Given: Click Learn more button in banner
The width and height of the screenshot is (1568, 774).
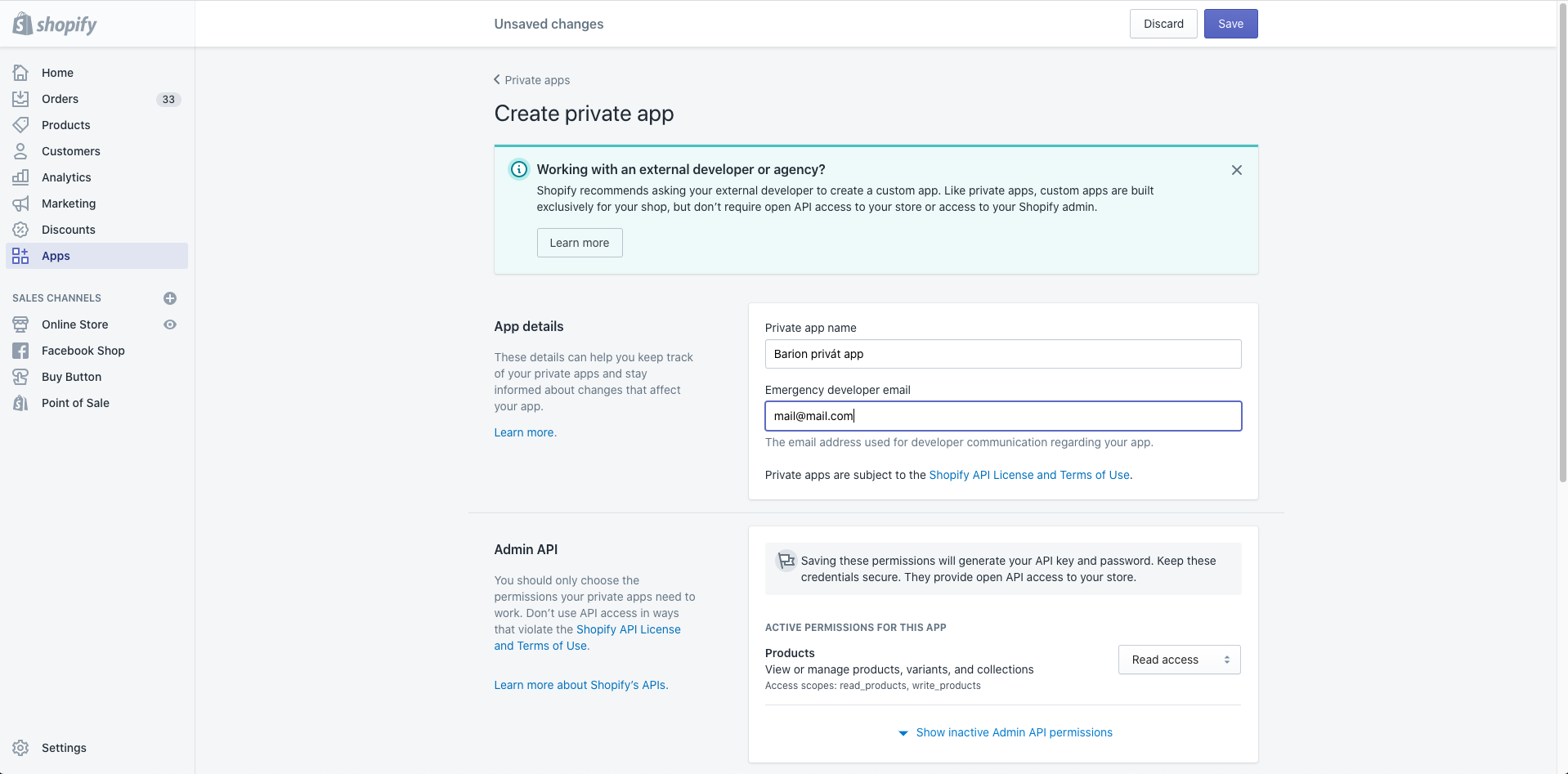Looking at the screenshot, I should click(x=580, y=243).
